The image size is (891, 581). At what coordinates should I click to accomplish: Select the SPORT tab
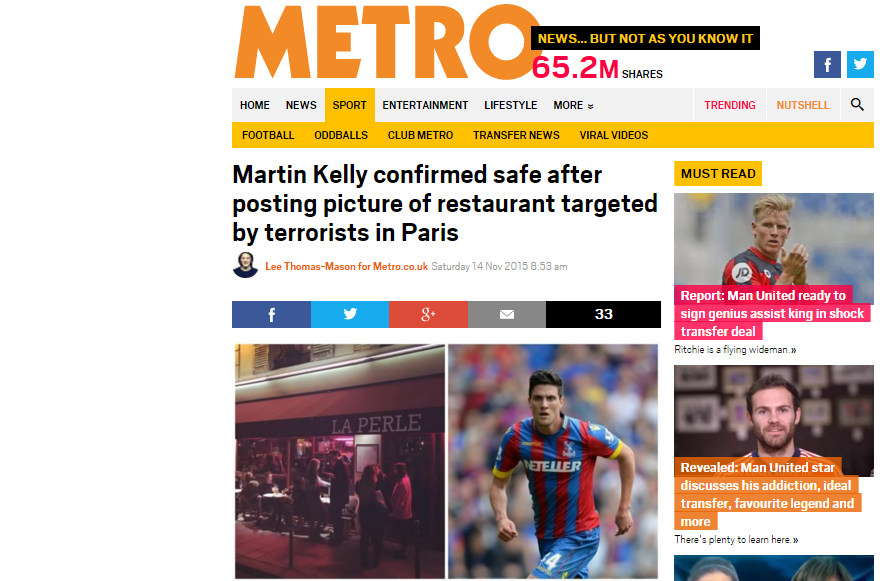pyautogui.click(x=349, y=105)
